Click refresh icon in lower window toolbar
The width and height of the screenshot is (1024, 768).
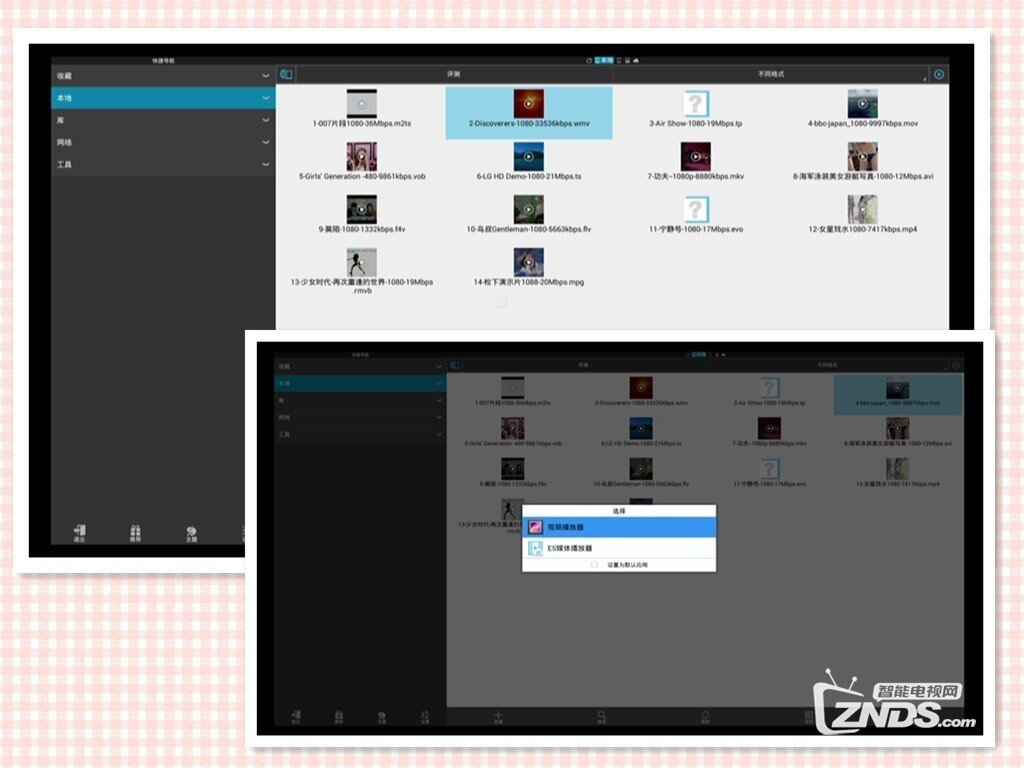click(x=705, y=717)
